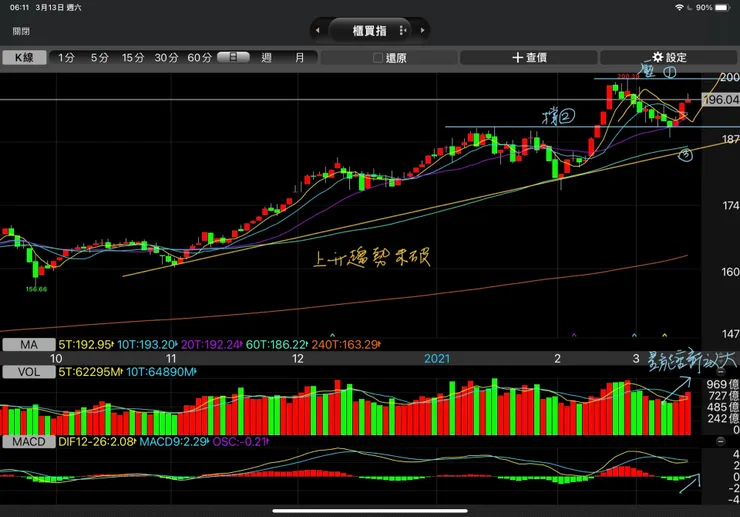Edit the 20T:192.24 moving average parameter
Screen dimensions: 740x517
[x=211, y=345]
